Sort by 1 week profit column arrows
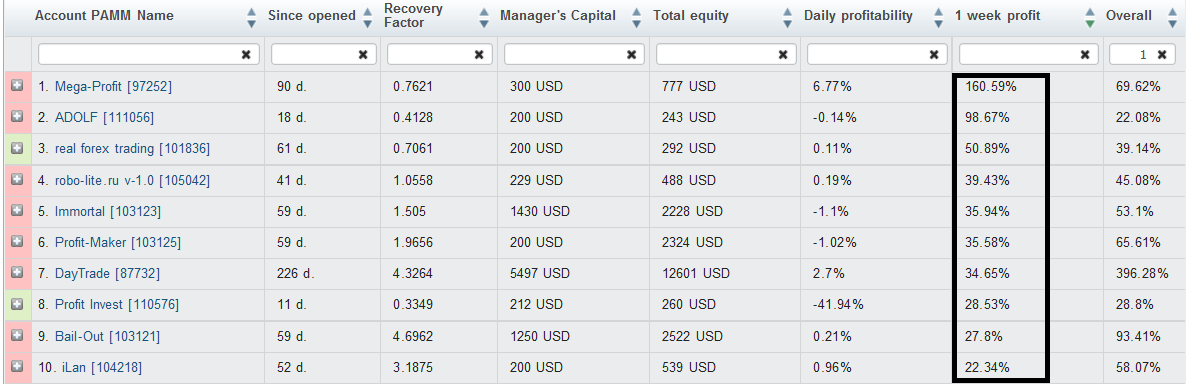Screen dimensions: 1186x384 pos(1089,17)
